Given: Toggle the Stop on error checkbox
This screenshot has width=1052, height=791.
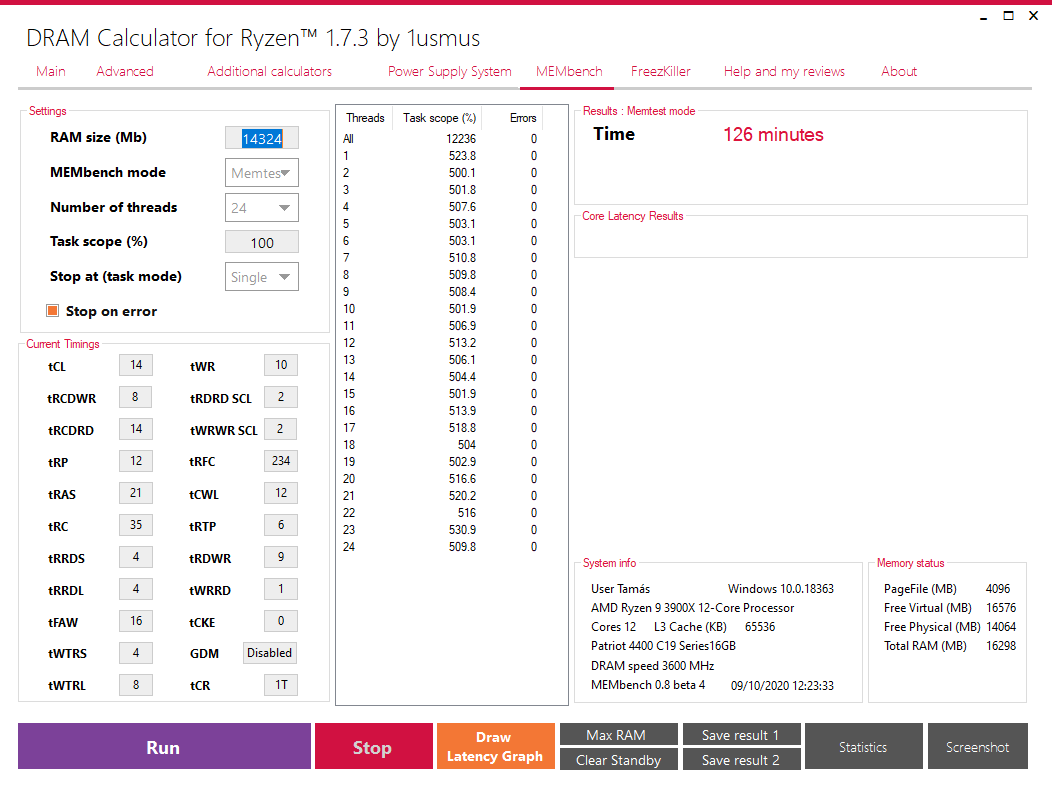Looking at the screenshot, I should [x=52, y=311].
